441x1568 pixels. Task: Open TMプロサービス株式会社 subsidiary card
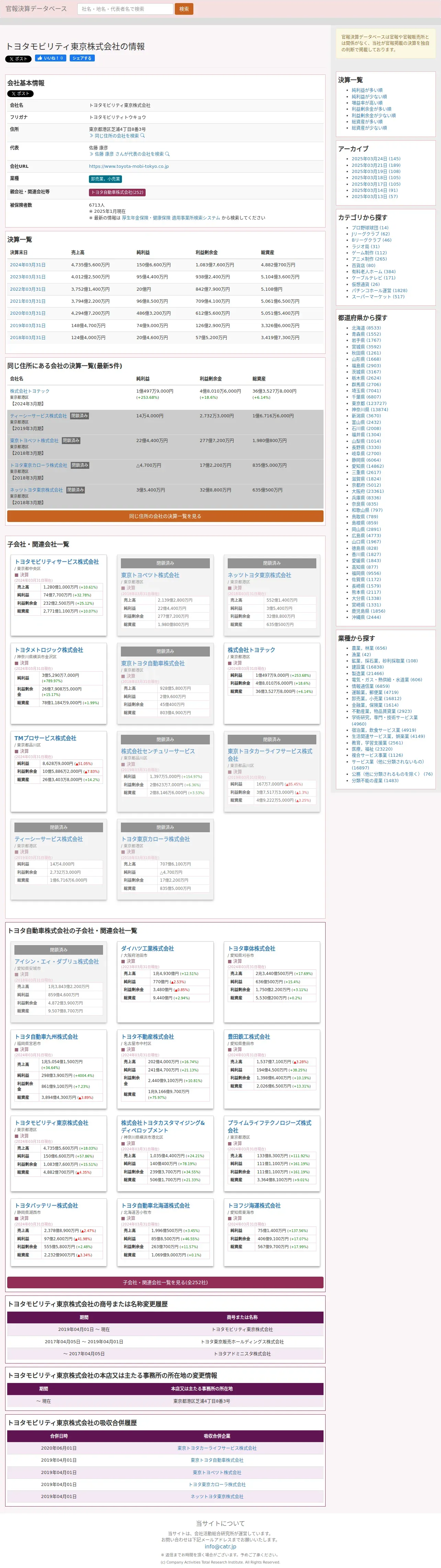point(45,738)
